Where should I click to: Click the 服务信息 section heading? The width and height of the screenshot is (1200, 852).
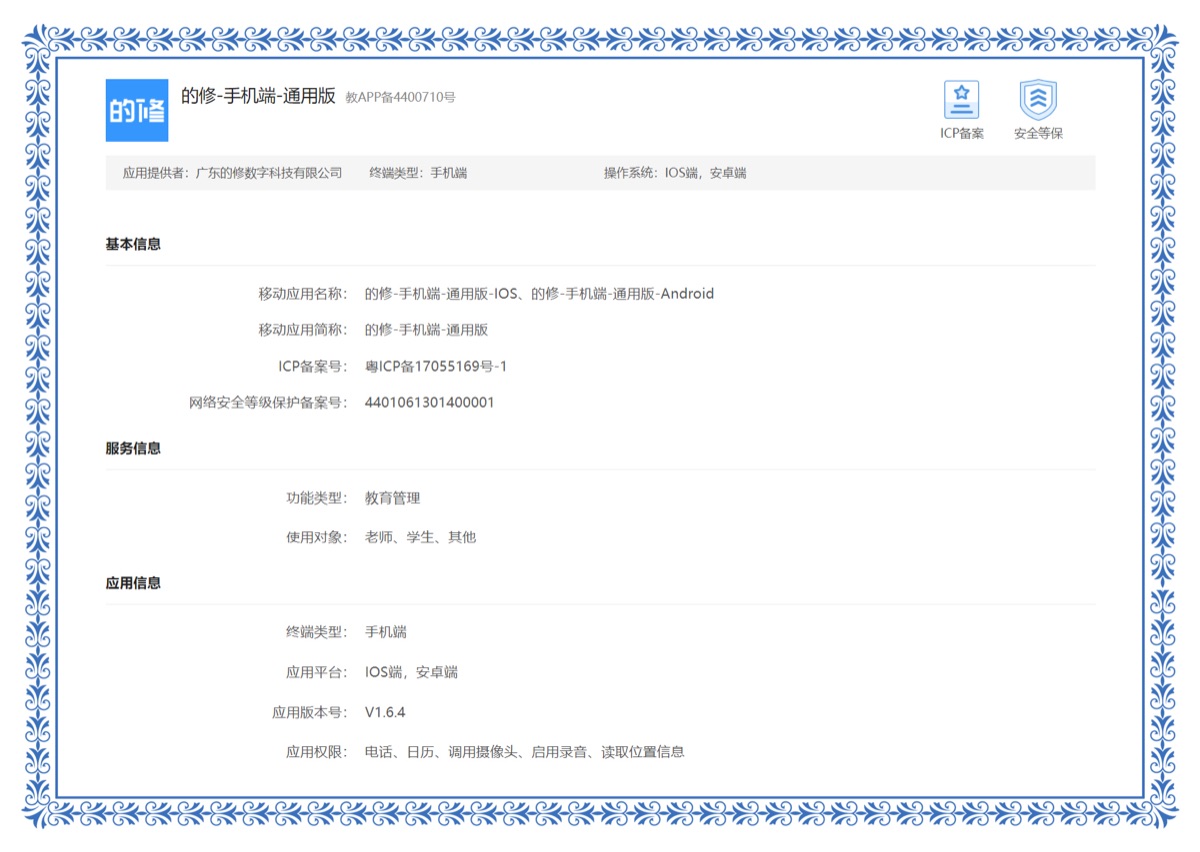click(x=133, y=449)
